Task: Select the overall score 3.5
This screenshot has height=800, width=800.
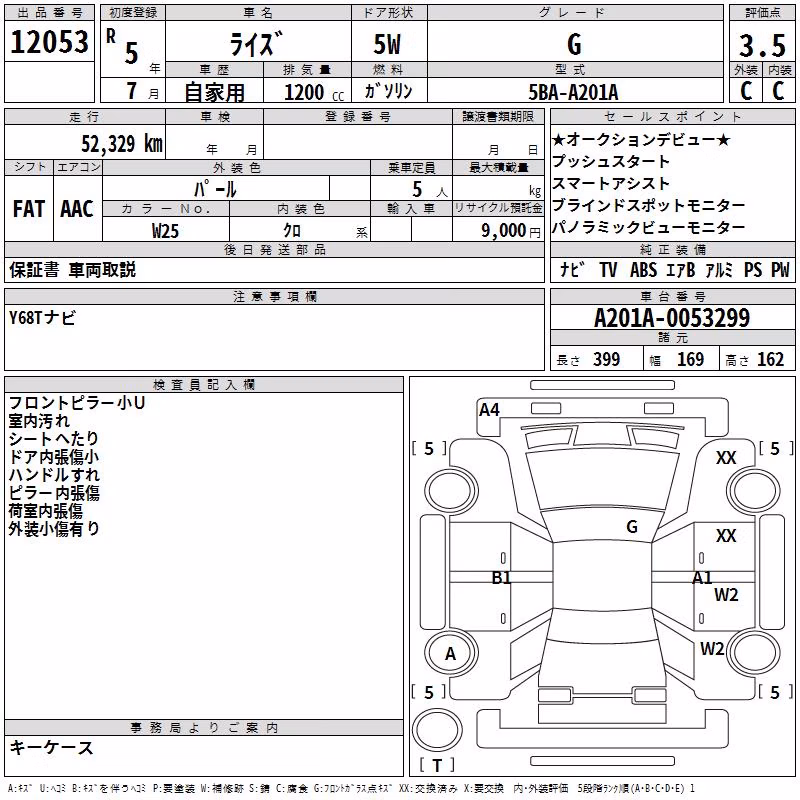Action: [762, 45]
